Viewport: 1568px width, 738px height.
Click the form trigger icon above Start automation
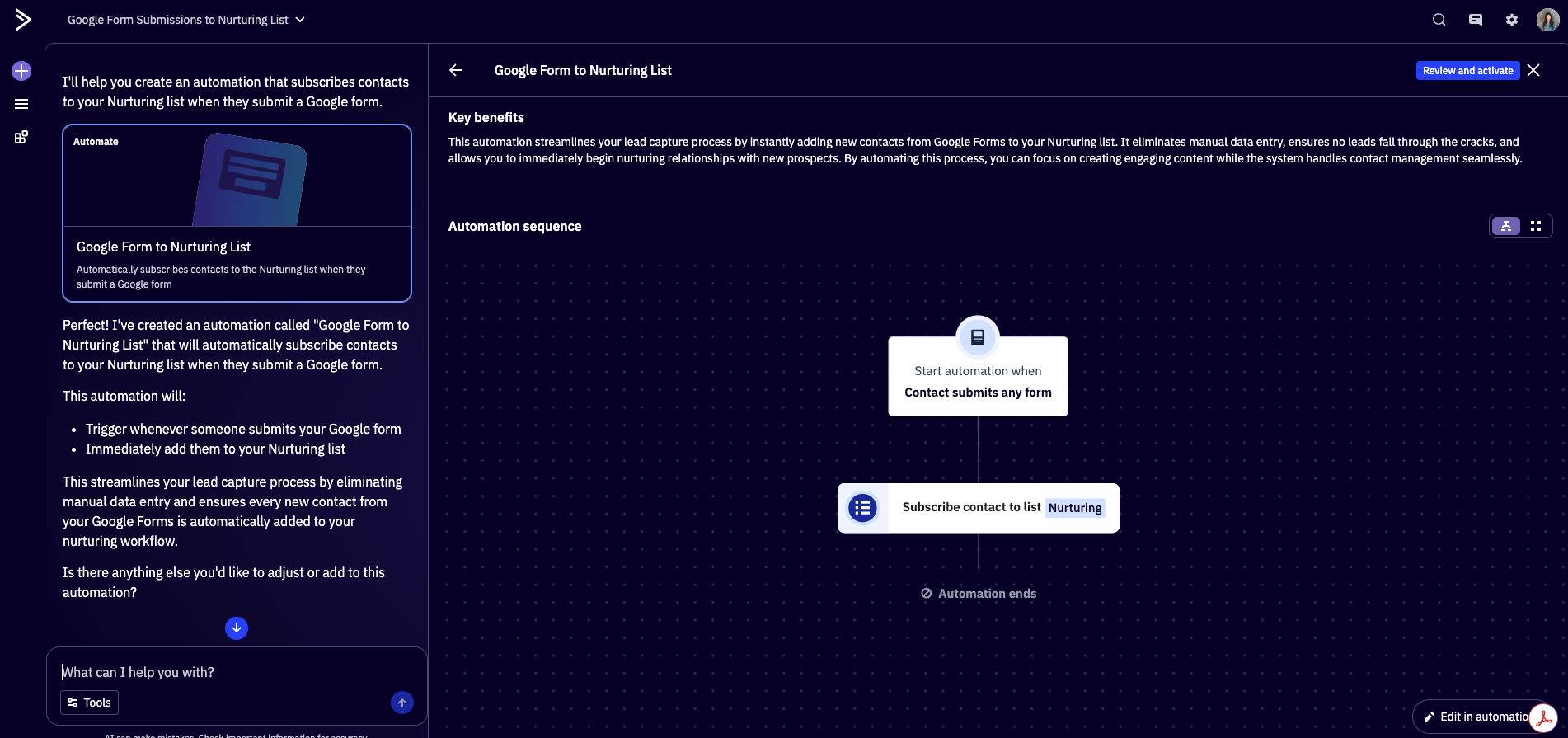click(978, 337)
